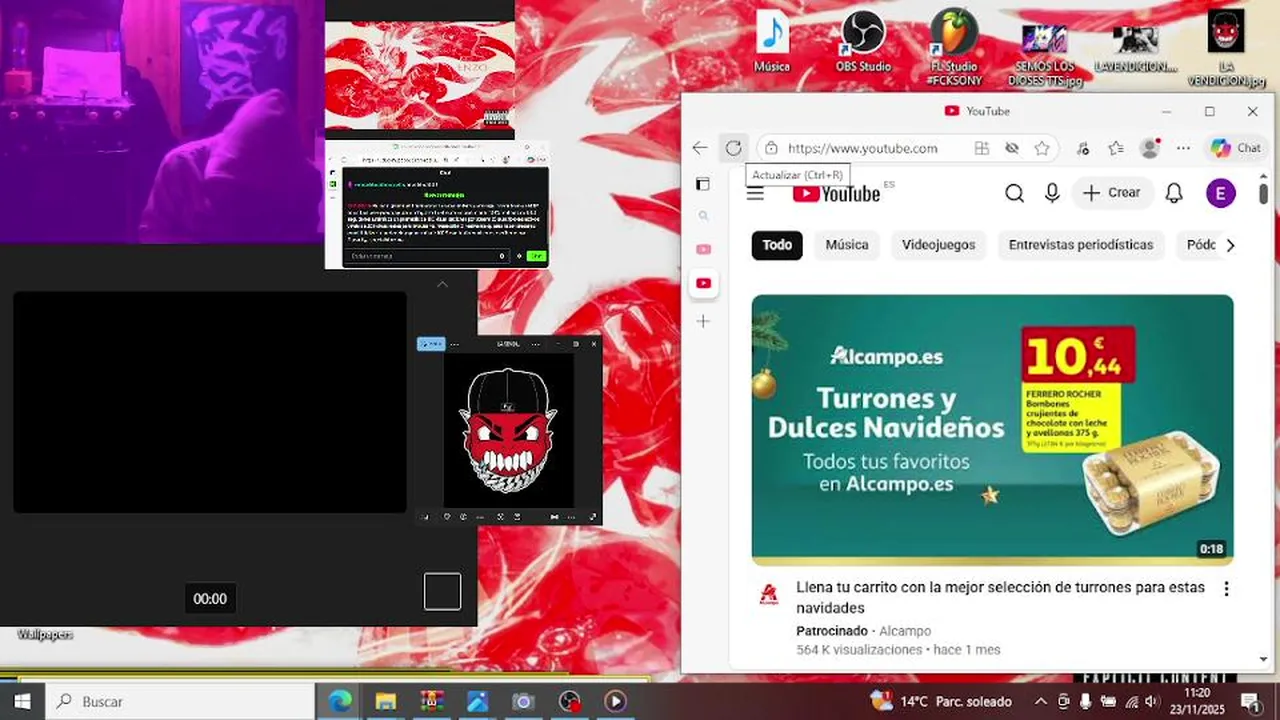Select the active YouTube vertical tab
The height and width of the screenshot is (720, 1280).
(703, 283)
